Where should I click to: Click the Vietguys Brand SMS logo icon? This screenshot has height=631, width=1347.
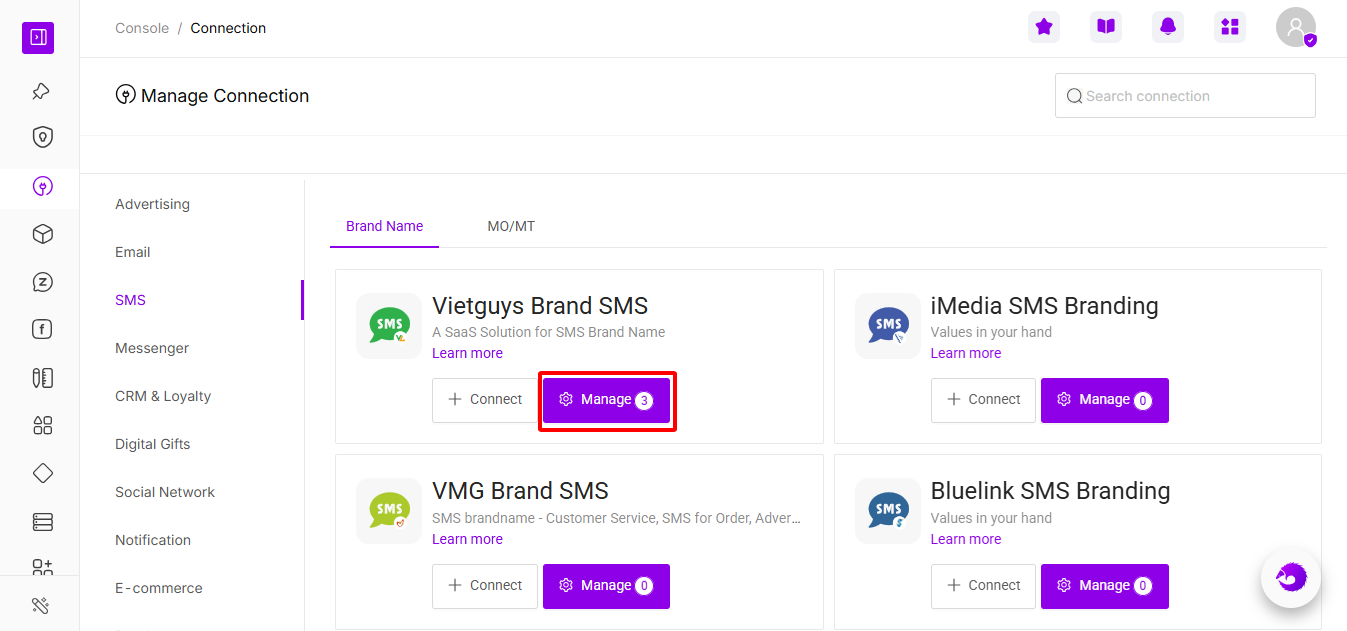[389, 326]
